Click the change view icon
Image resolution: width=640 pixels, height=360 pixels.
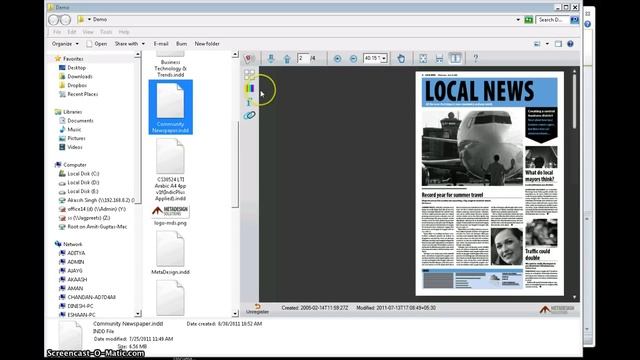(537, 44)
